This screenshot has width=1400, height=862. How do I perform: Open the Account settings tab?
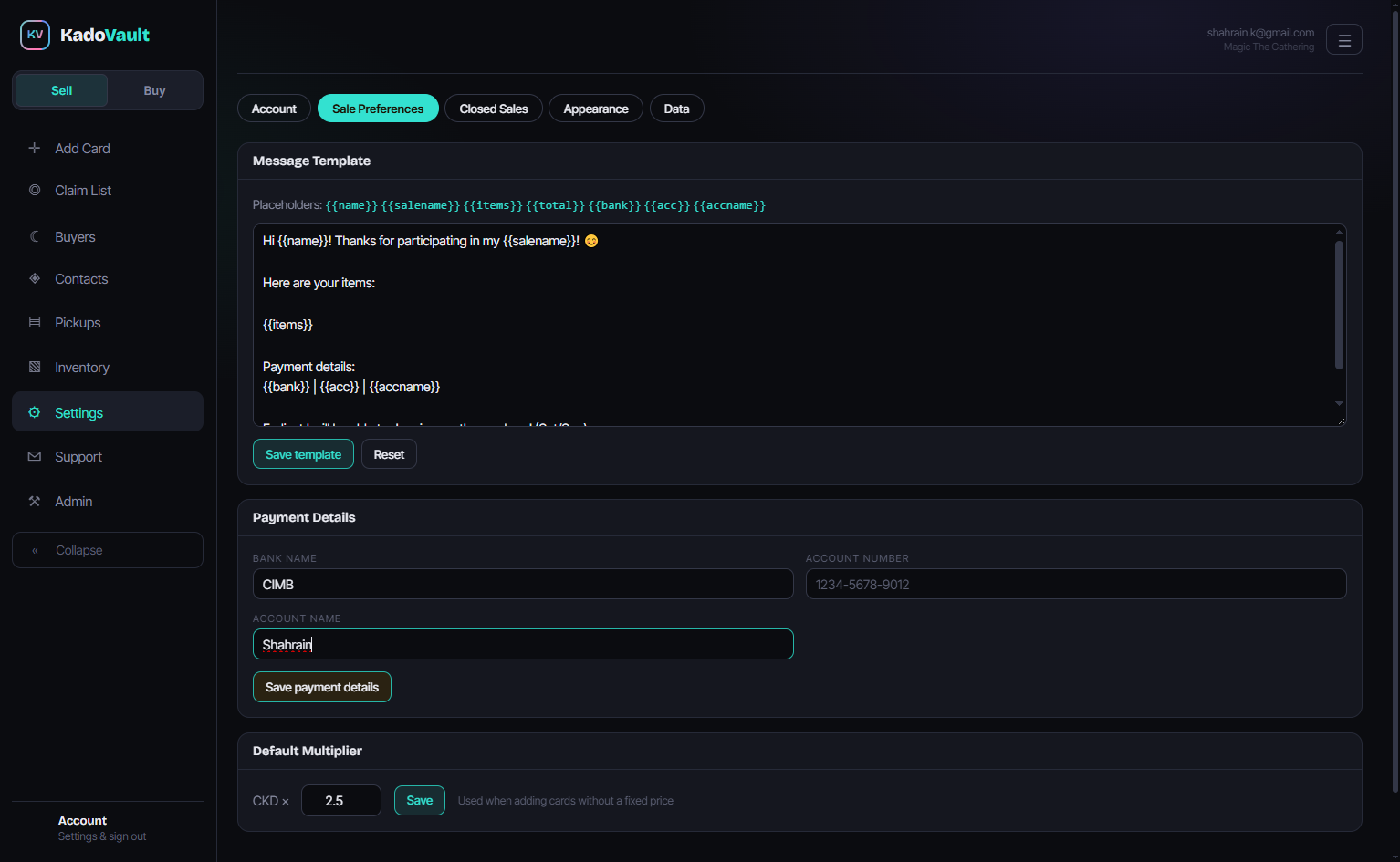tap(274, 109)
